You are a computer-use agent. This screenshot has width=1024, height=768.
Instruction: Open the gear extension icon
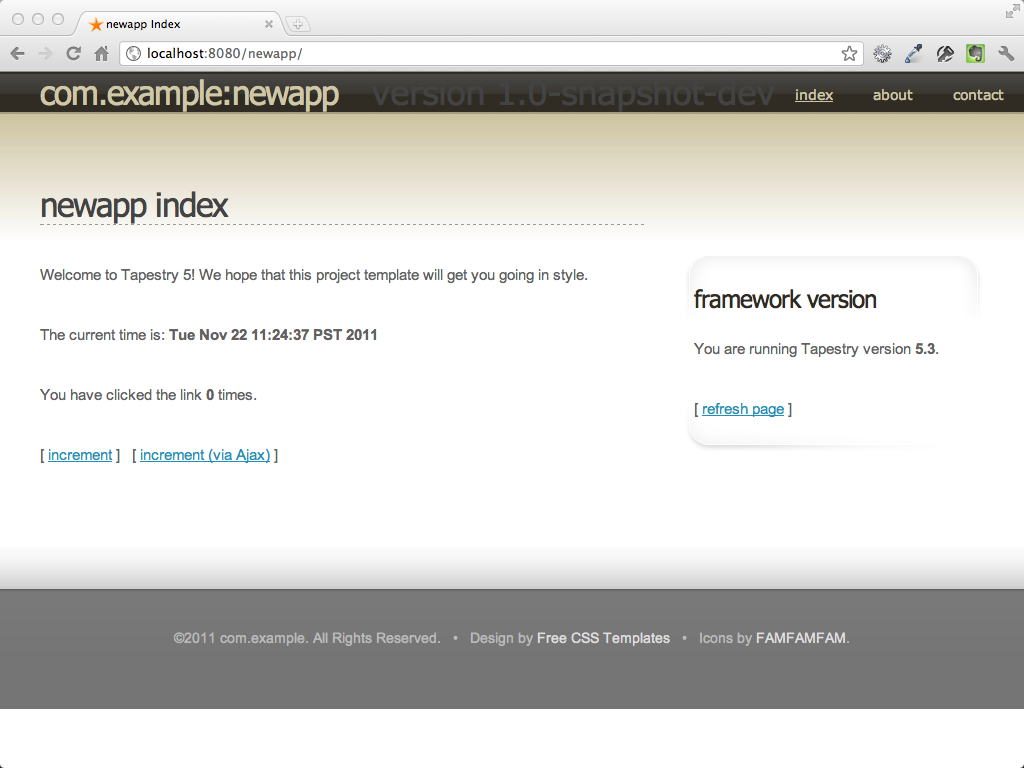pos(882,54)
